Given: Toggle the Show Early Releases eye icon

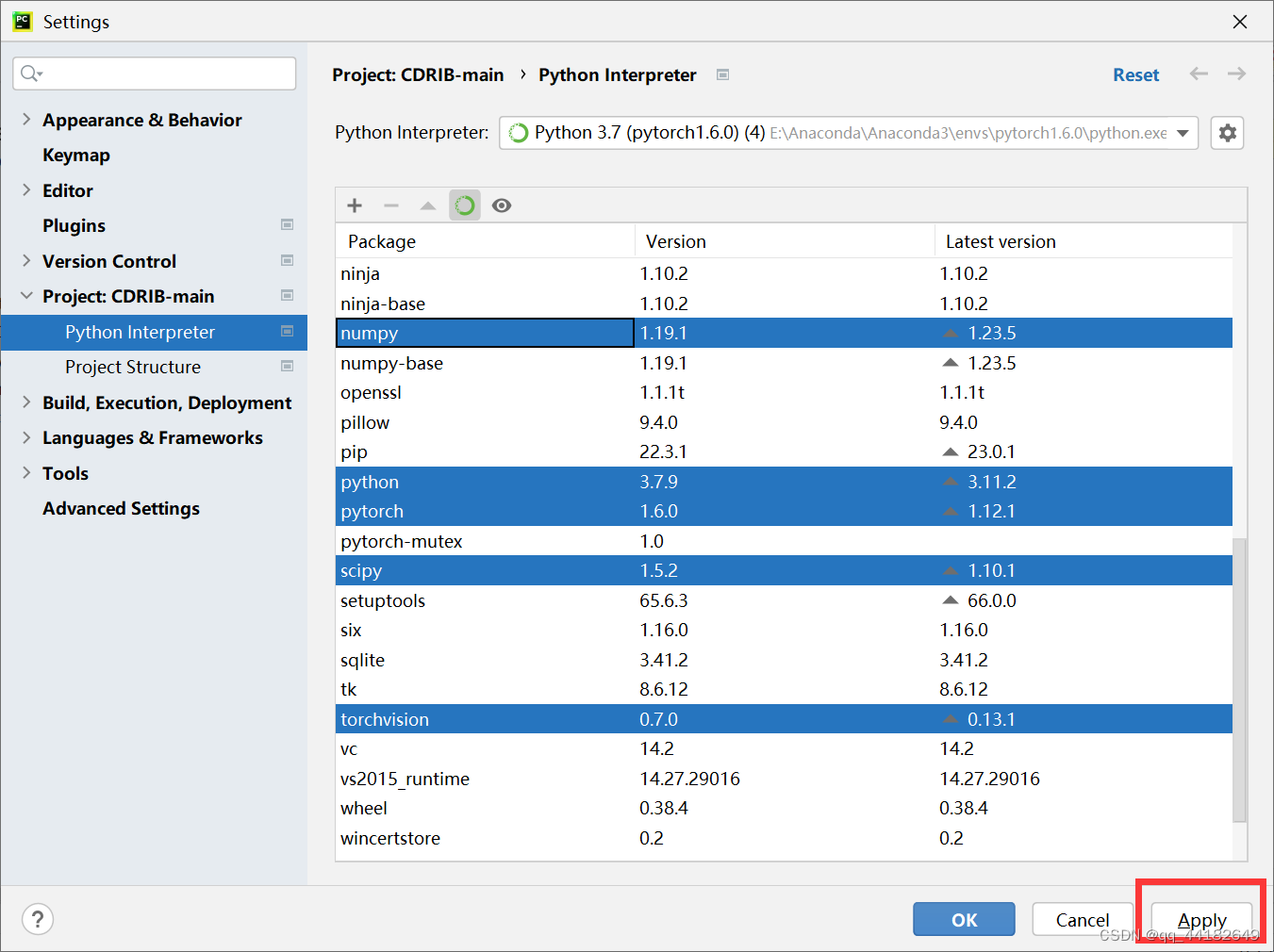Looking at the screenshot, I should coord(501,205).
